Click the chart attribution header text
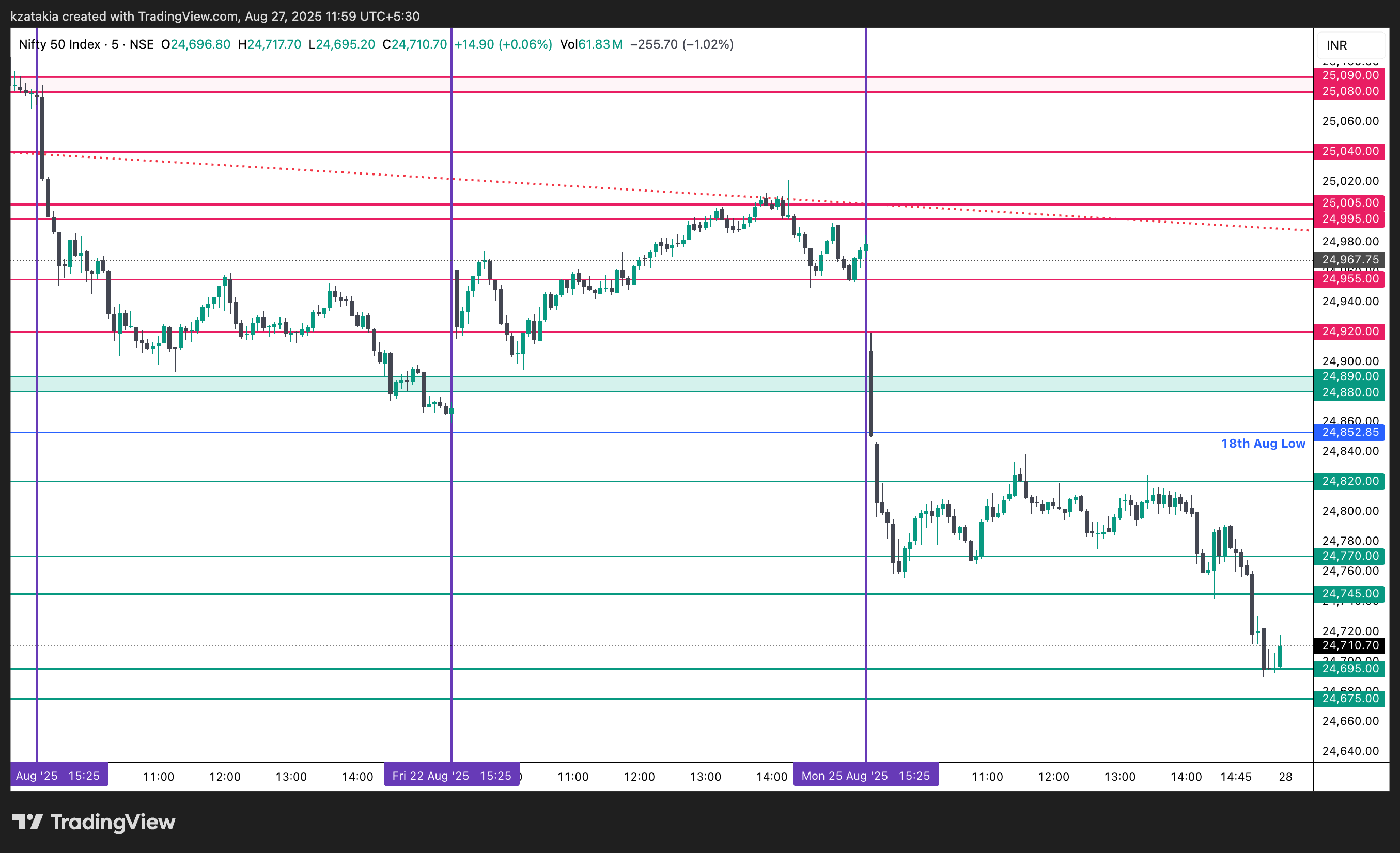Image resolution: width=1400 pixels, height=853 pixels. [x=215, y=17]
